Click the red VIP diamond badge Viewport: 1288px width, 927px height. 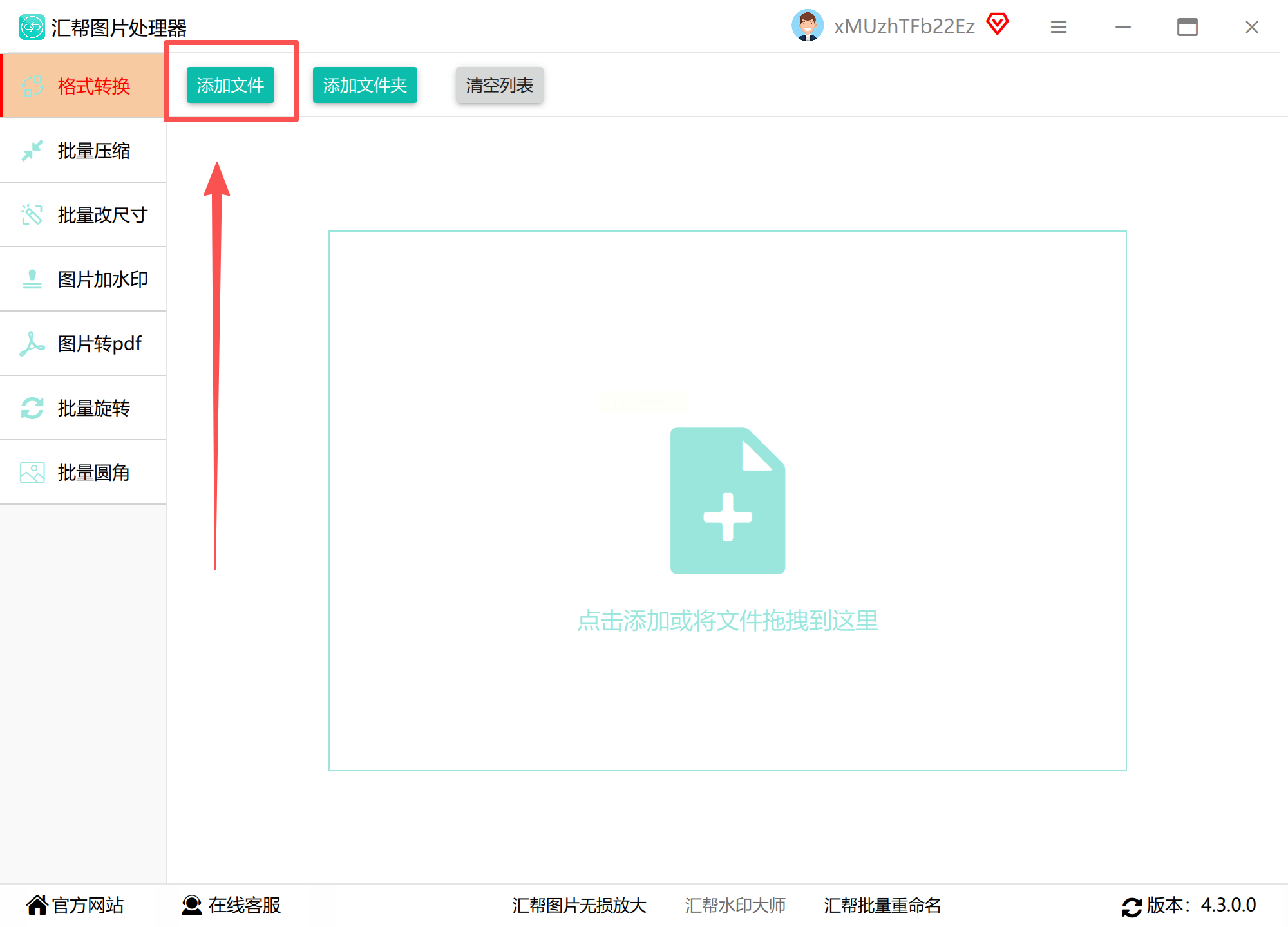click(997, 24)
